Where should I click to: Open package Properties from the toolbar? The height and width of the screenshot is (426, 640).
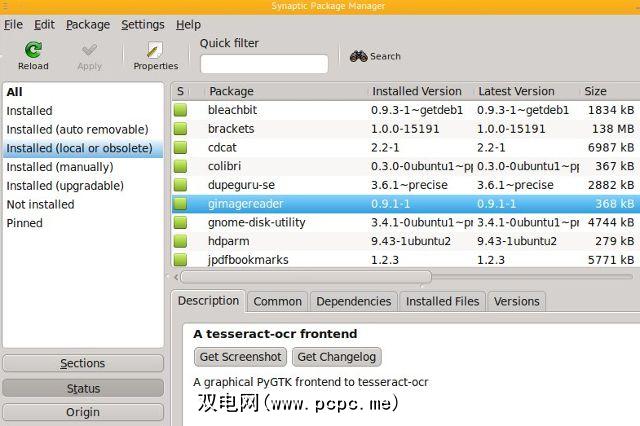(155, 49)
